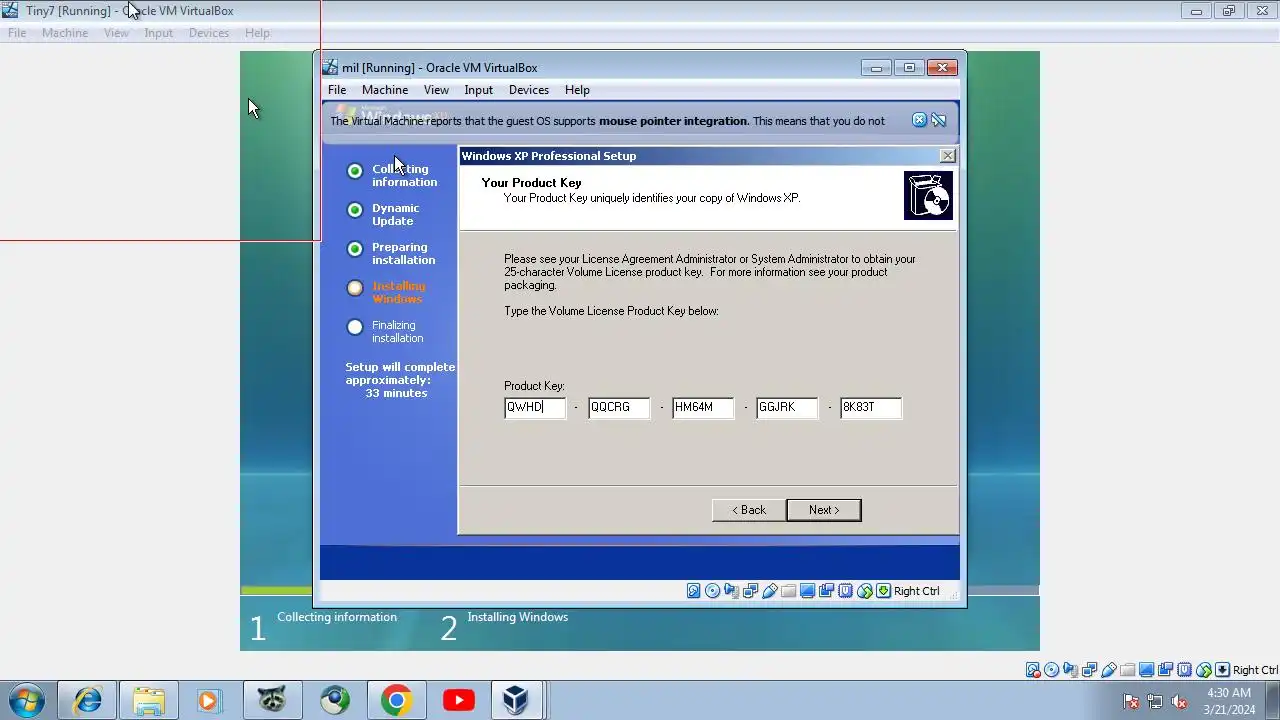
Task: Close the Windows XP Professional Setup dialog
Action: pos(947,156)
